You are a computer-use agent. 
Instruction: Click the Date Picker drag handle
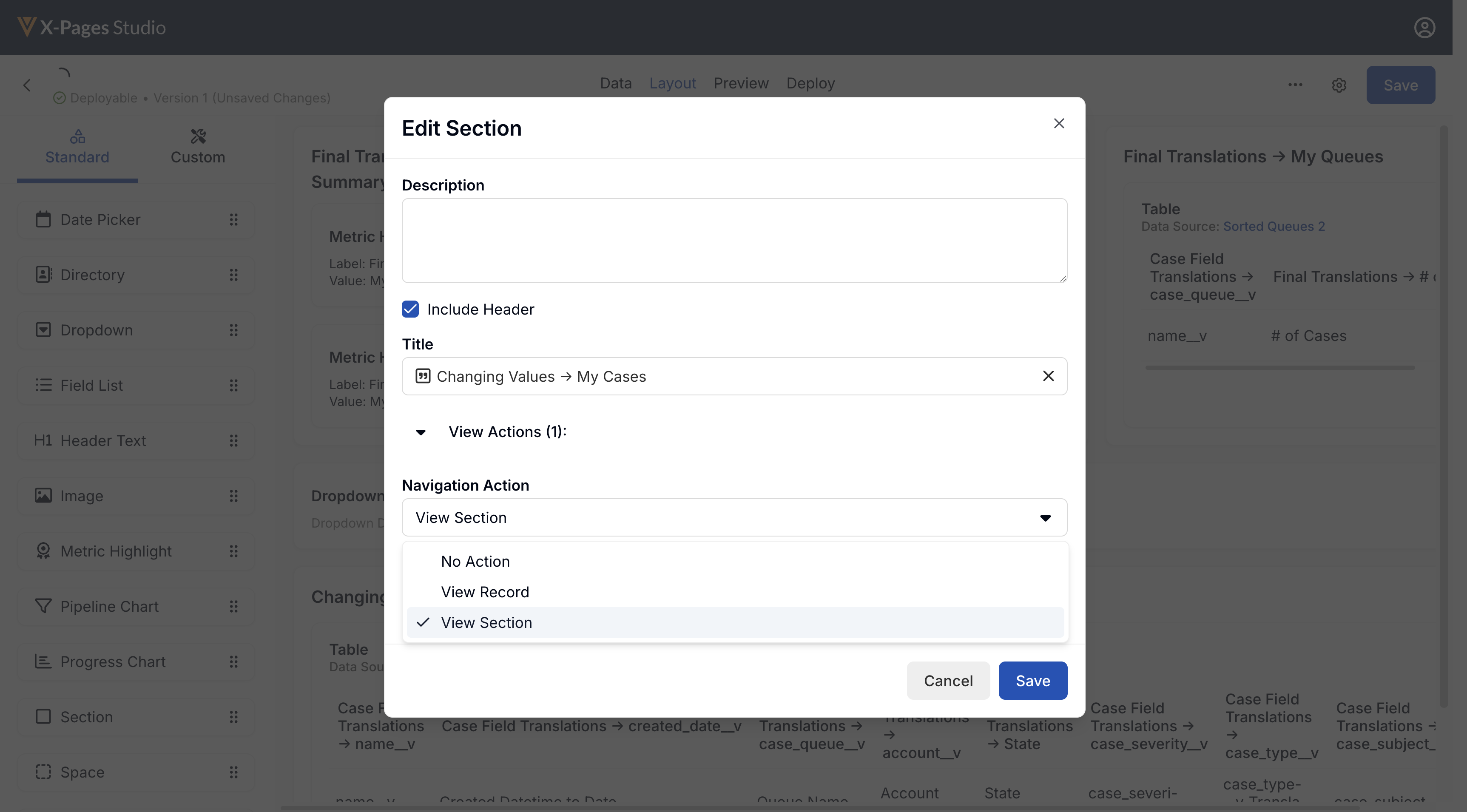click(x=233, y=220)
